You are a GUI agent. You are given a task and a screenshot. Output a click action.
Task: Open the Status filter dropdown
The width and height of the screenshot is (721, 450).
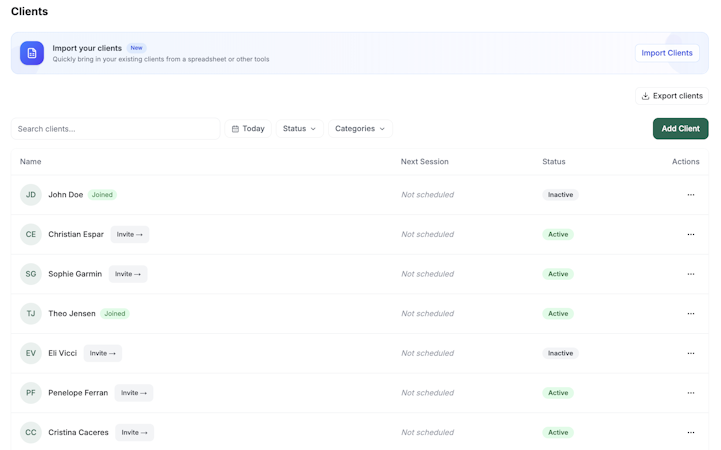[299, 129]
